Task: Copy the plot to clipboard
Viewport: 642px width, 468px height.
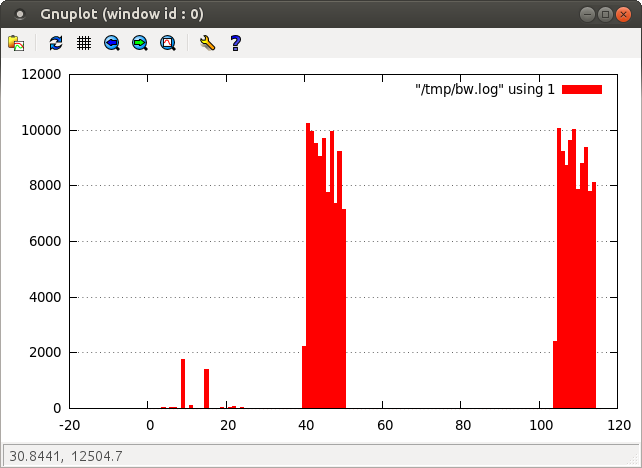Action: pyautogui.click(x=16, y=43)
